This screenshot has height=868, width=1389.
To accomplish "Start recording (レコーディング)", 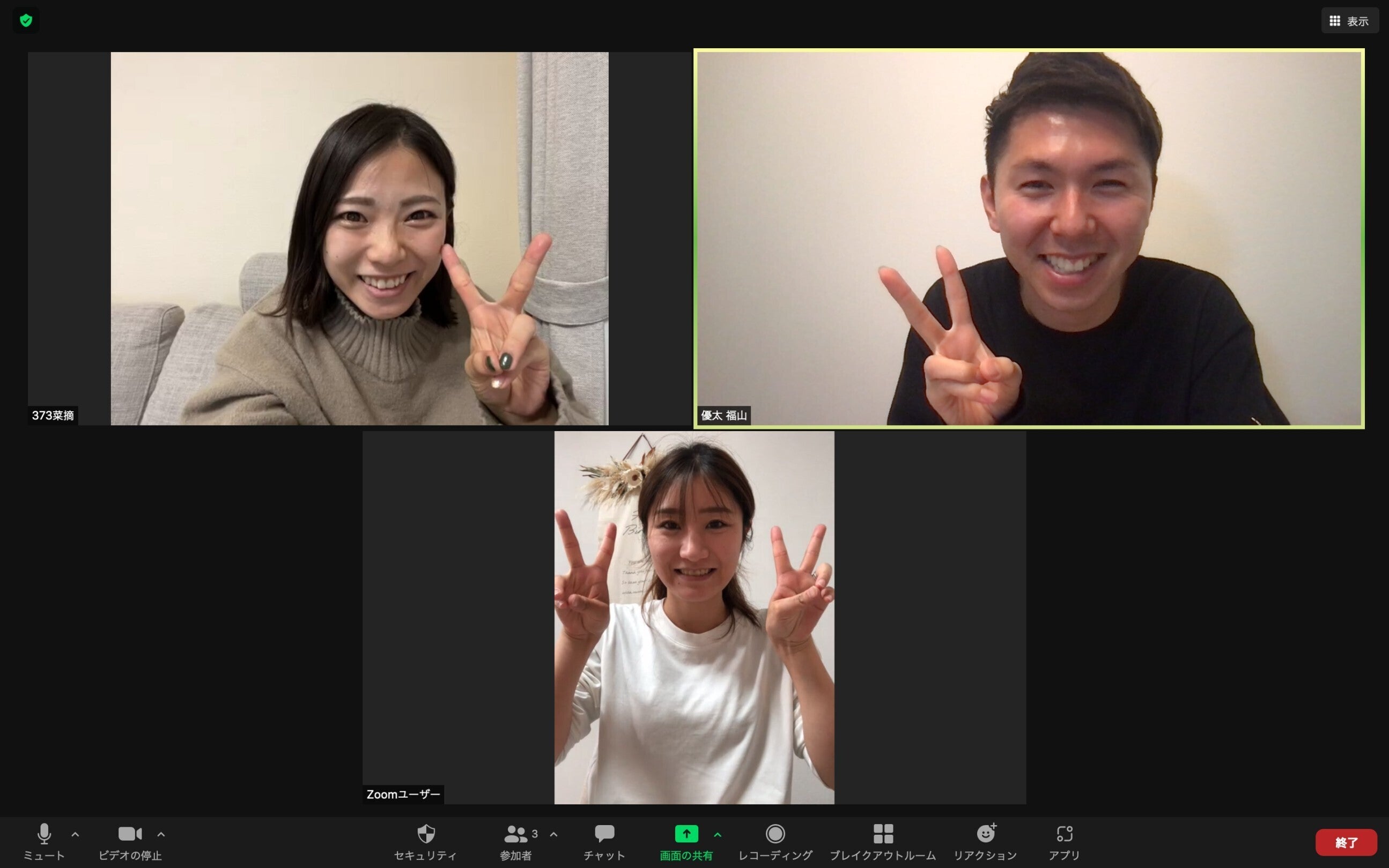I will tap(774, 834).
